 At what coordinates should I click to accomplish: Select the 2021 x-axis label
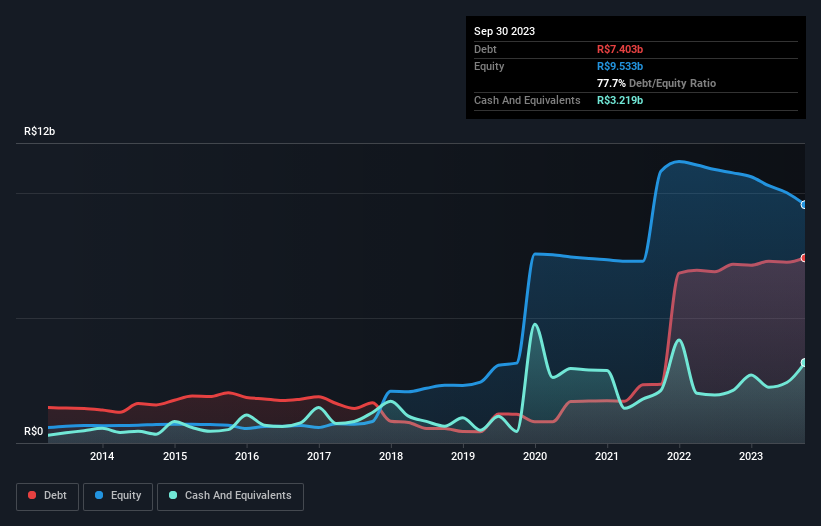click(607, 456)
